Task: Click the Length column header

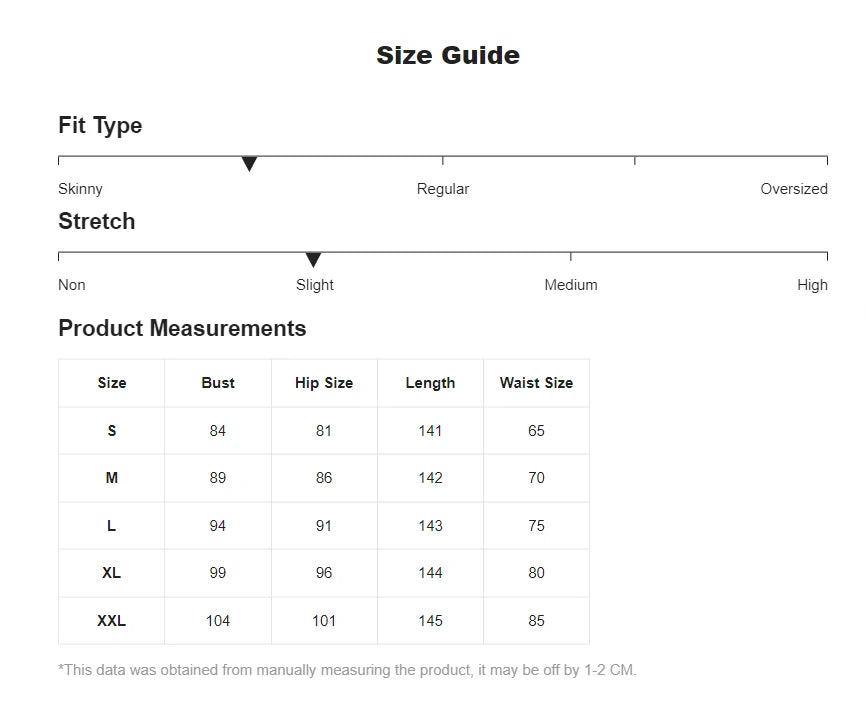Action: coord(430,383)
